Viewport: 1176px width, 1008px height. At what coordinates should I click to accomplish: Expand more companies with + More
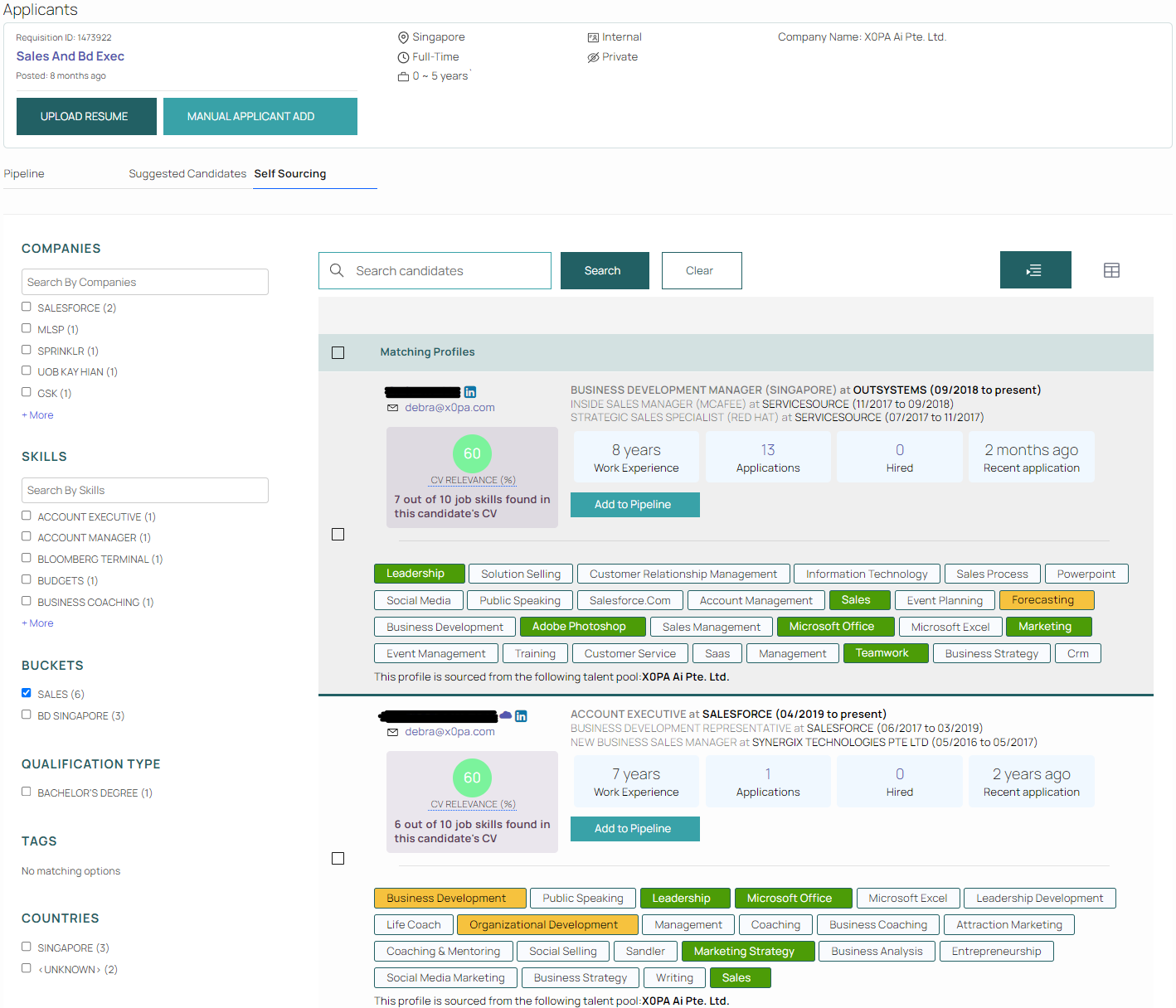(x=37, y=415)
